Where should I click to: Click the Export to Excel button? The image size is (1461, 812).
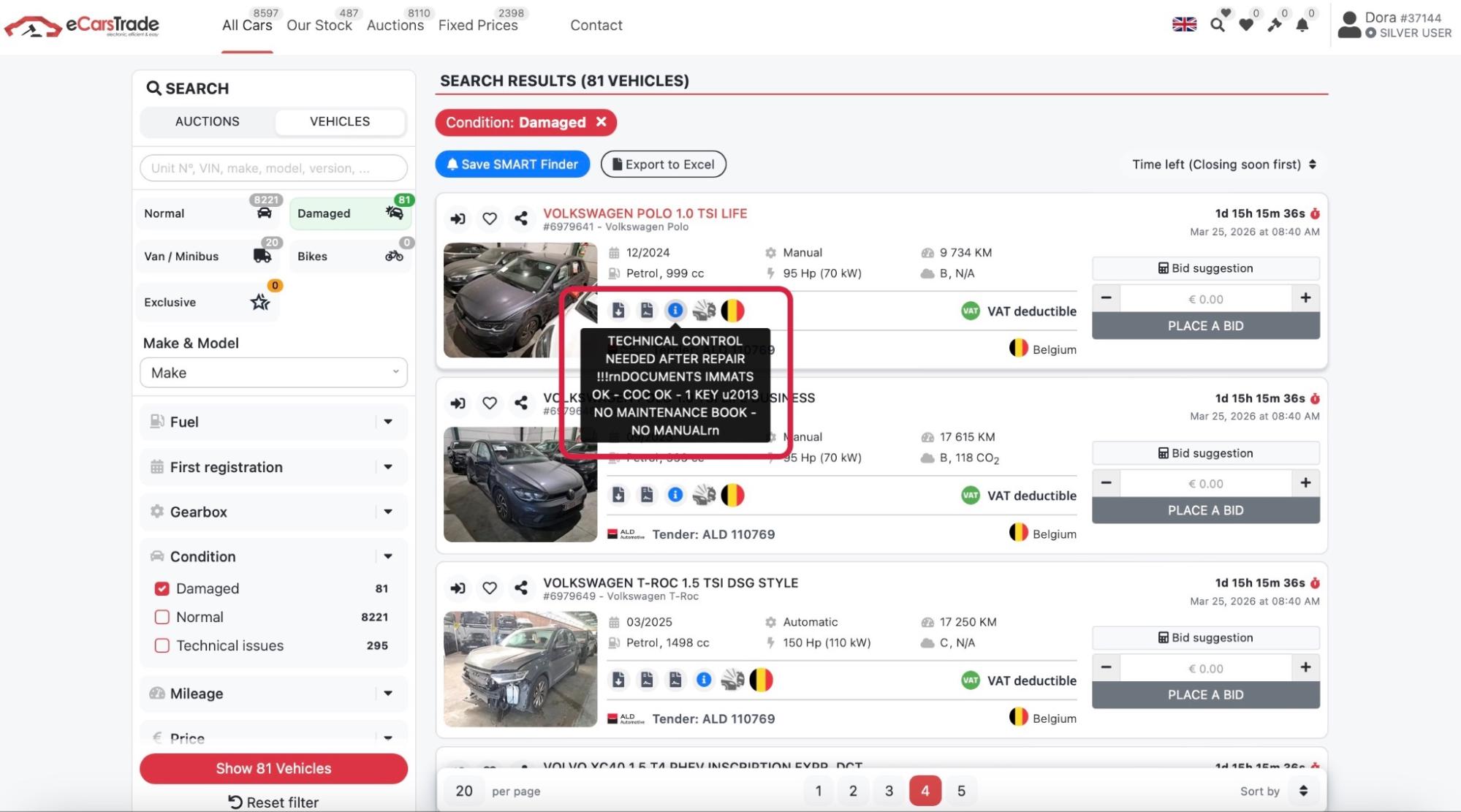click(x=663, y=164)
